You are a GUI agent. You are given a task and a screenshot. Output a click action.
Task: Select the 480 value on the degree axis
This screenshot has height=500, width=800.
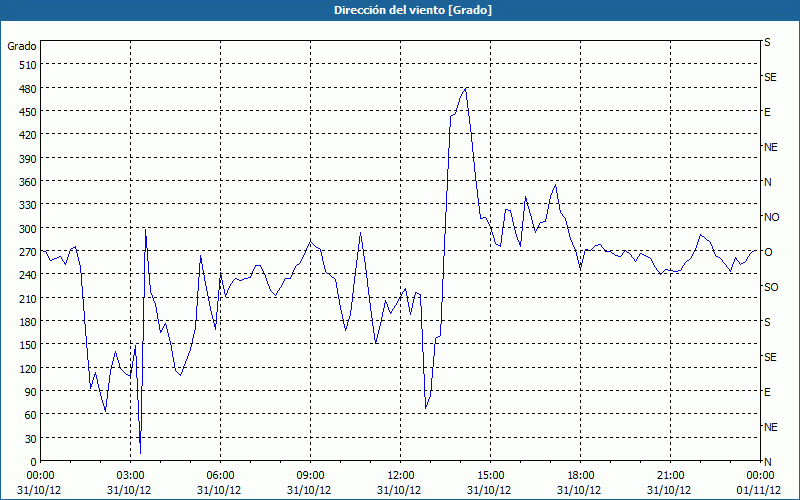coord(29,89)
